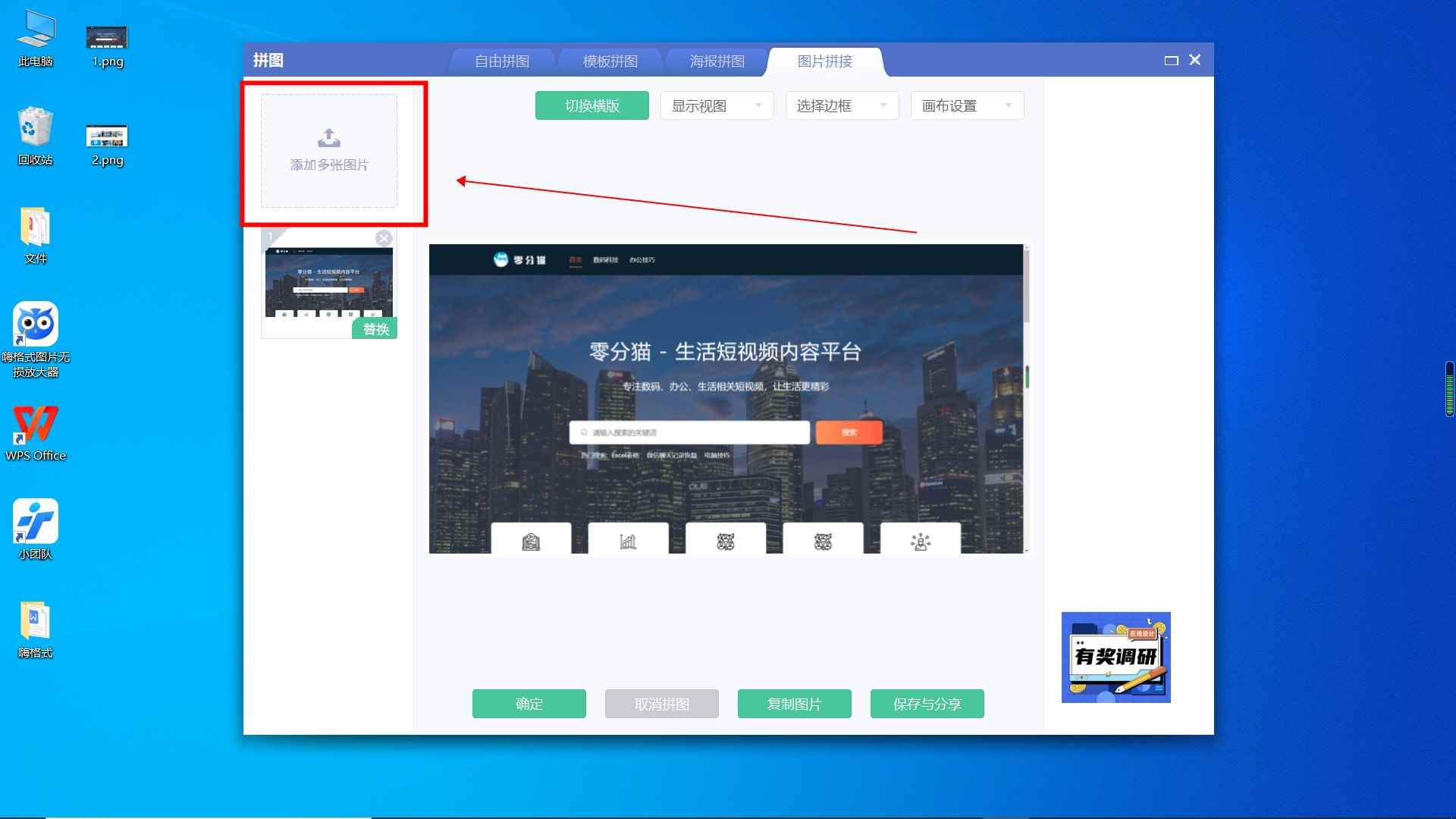Open the 画布设置 dropdown
Image resolution: width=1456 pixels, height=819 pixels.
[965, 105]
